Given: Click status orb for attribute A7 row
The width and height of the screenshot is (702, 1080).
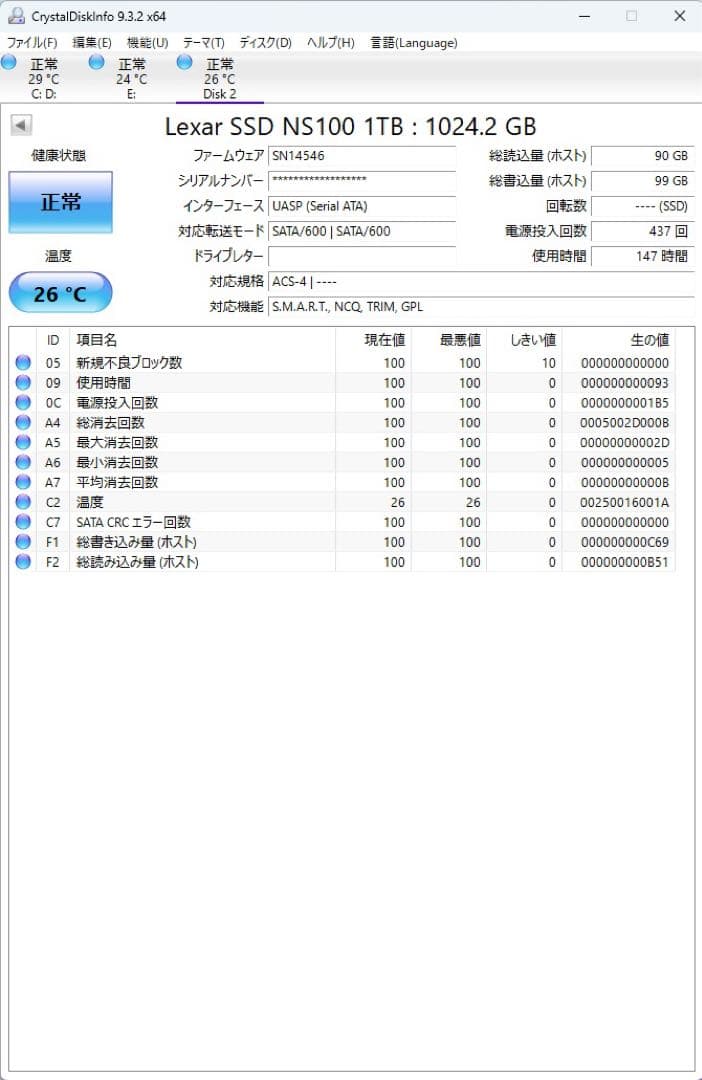Looking at the screenshot, I should (x=23, y=482).
